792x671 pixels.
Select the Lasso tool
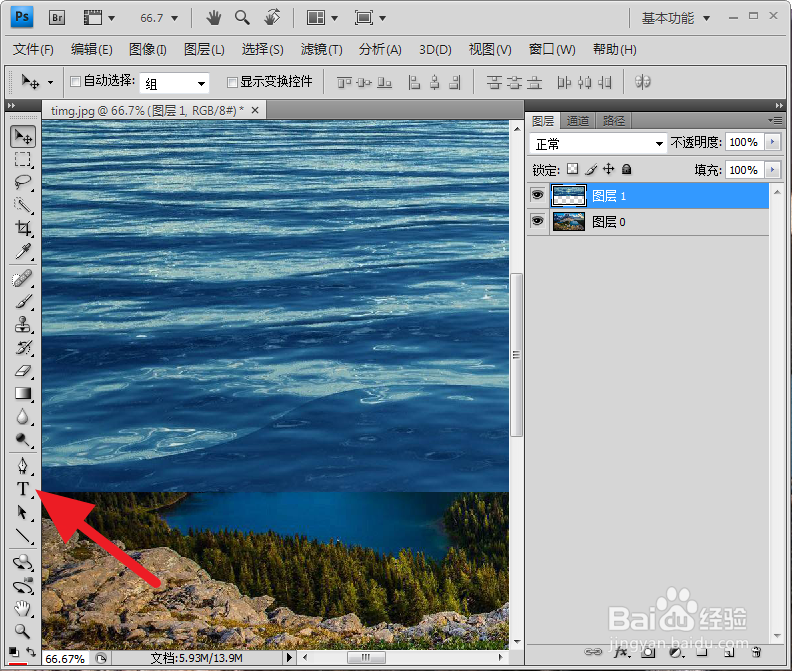coord(23,182)
